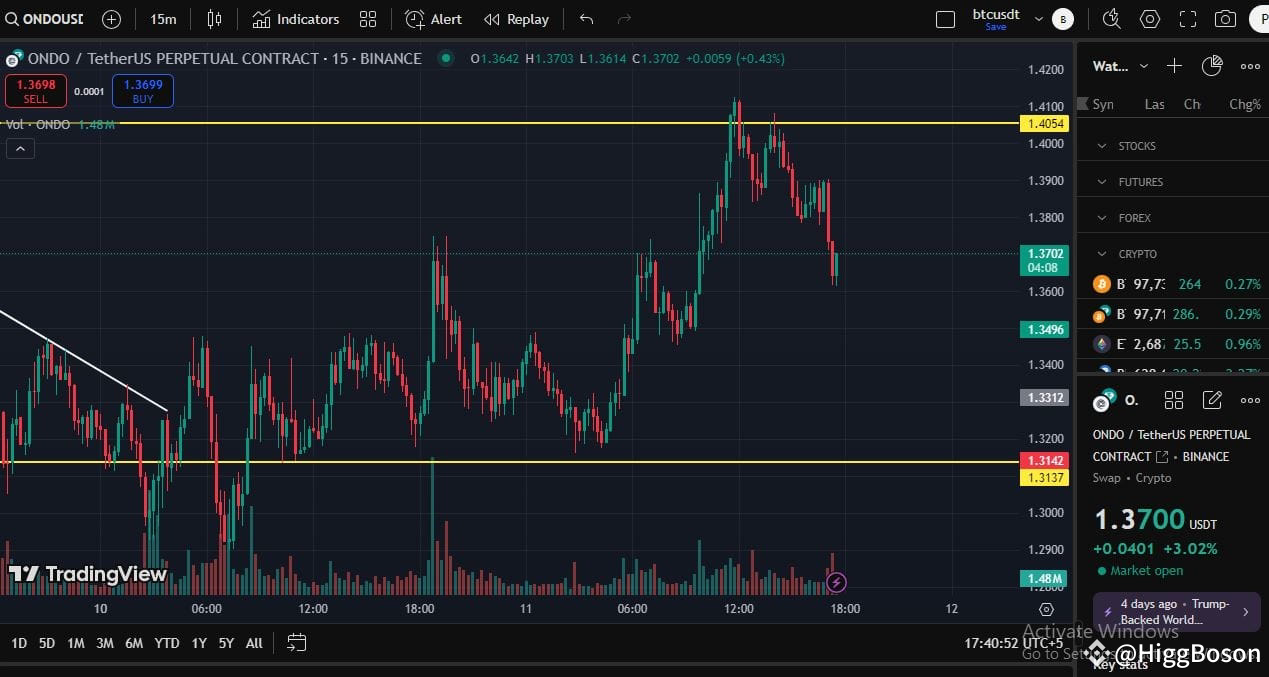Switch to the 5D timeframe tab
The height and width of the screenshot is (677, 1269).
click(46, 643)
